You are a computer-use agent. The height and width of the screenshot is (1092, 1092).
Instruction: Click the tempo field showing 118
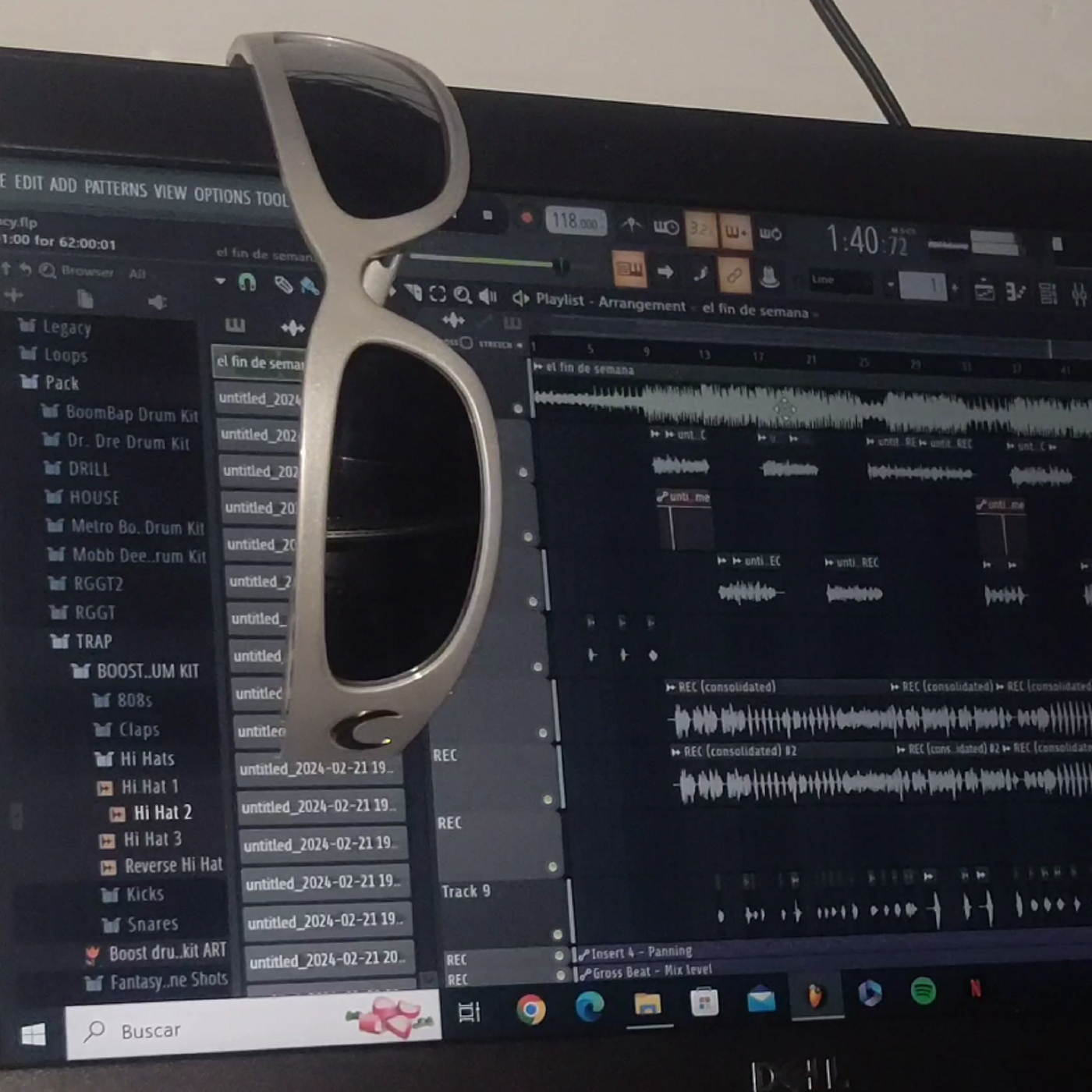click(575, 222)
